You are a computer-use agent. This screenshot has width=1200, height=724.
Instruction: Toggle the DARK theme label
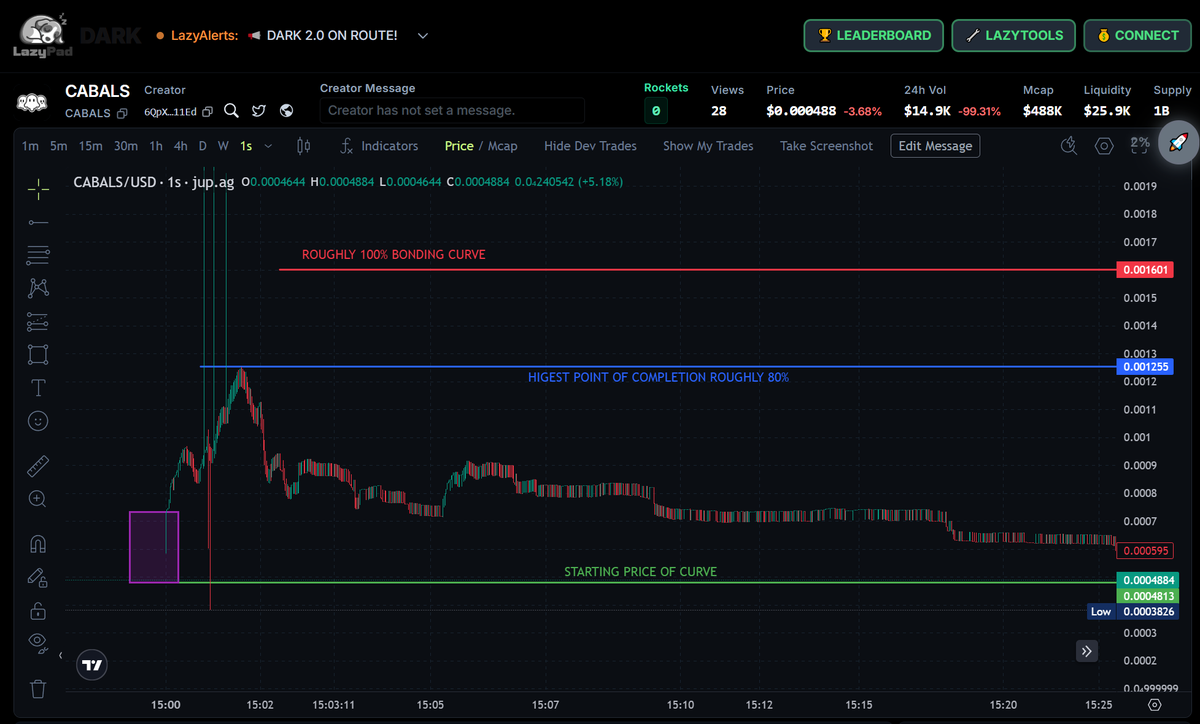pos(110,35)
